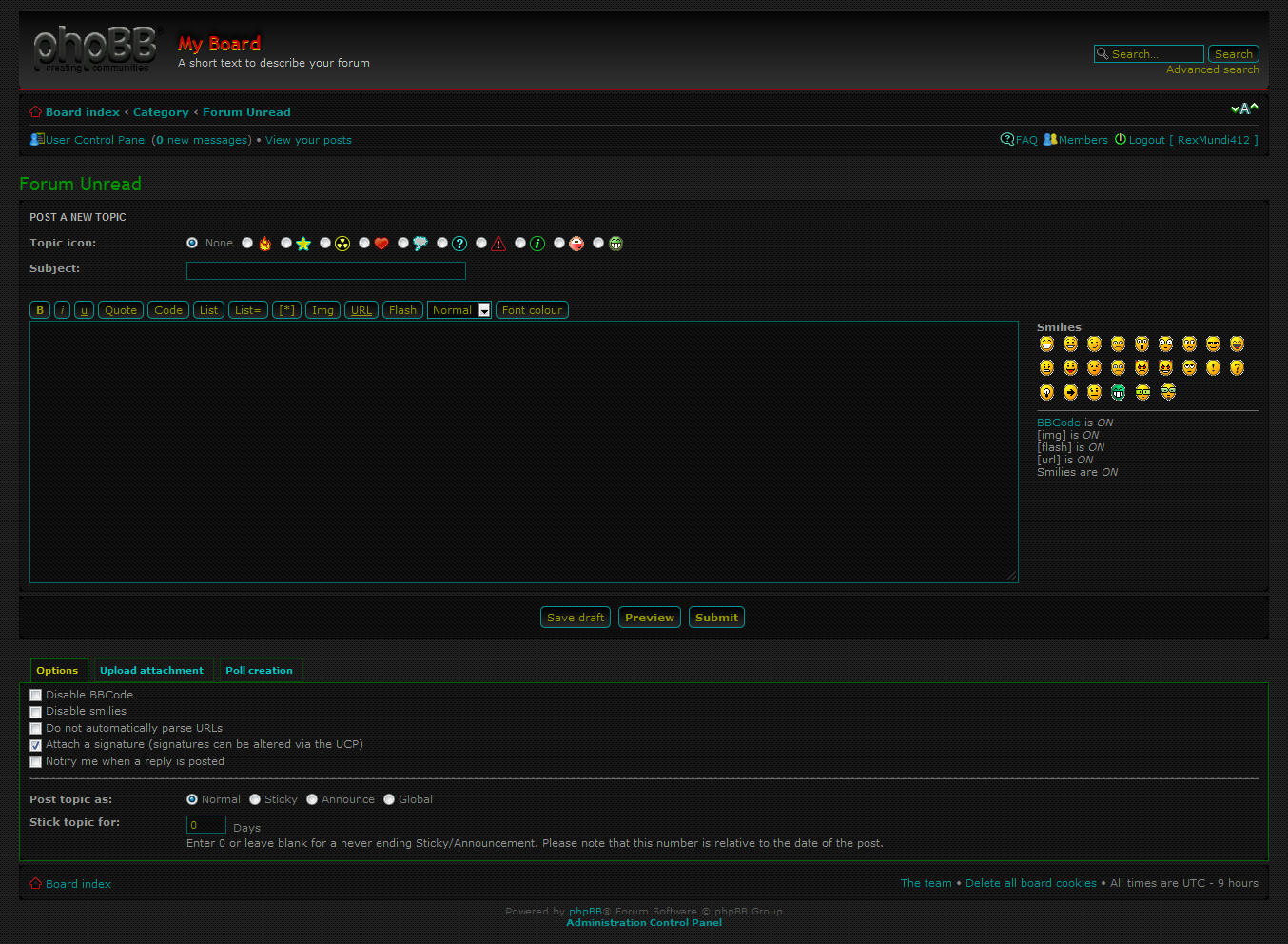Open the Poll creation tab
The width and height of the screenshot is (1288, 944).
[259, 670]
